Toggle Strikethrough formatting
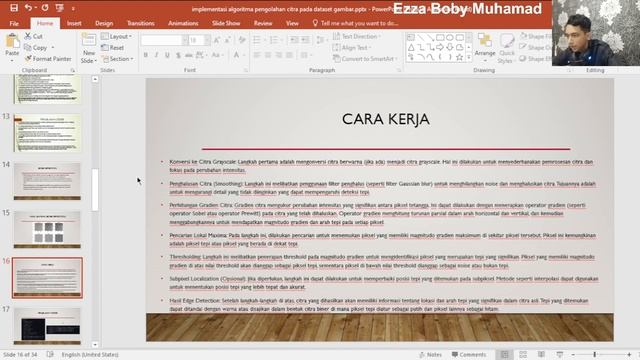The height and width of the screenshot is (360, 640). [x=189, y=55]
